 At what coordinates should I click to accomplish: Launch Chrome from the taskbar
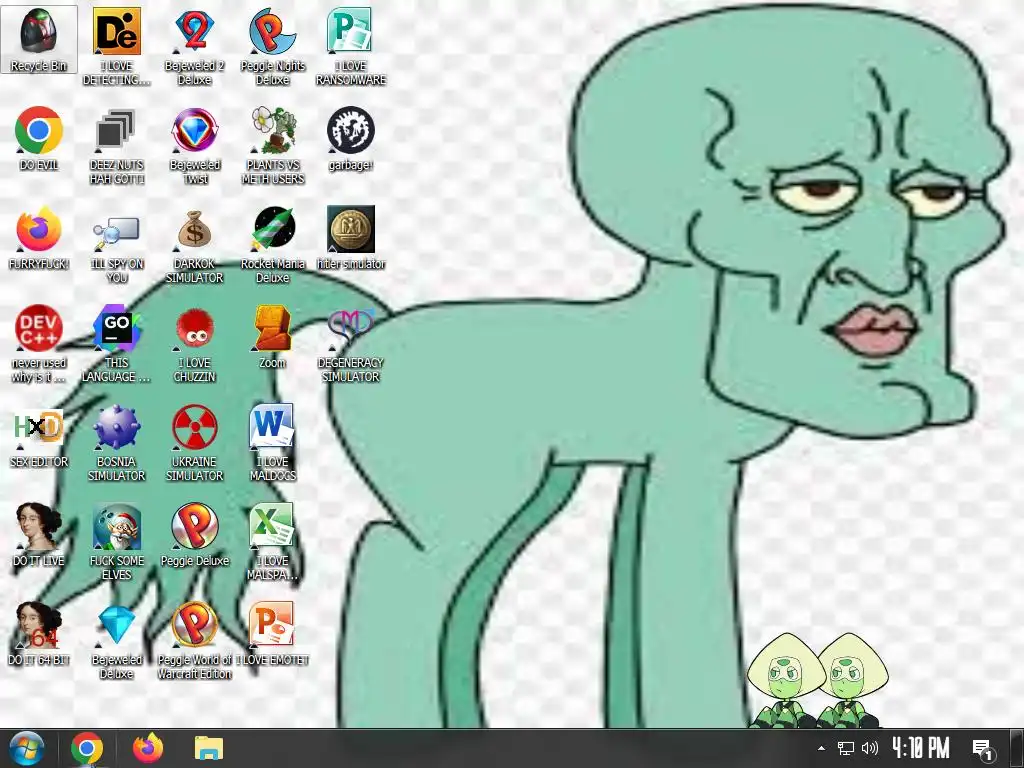pos(87,748)
